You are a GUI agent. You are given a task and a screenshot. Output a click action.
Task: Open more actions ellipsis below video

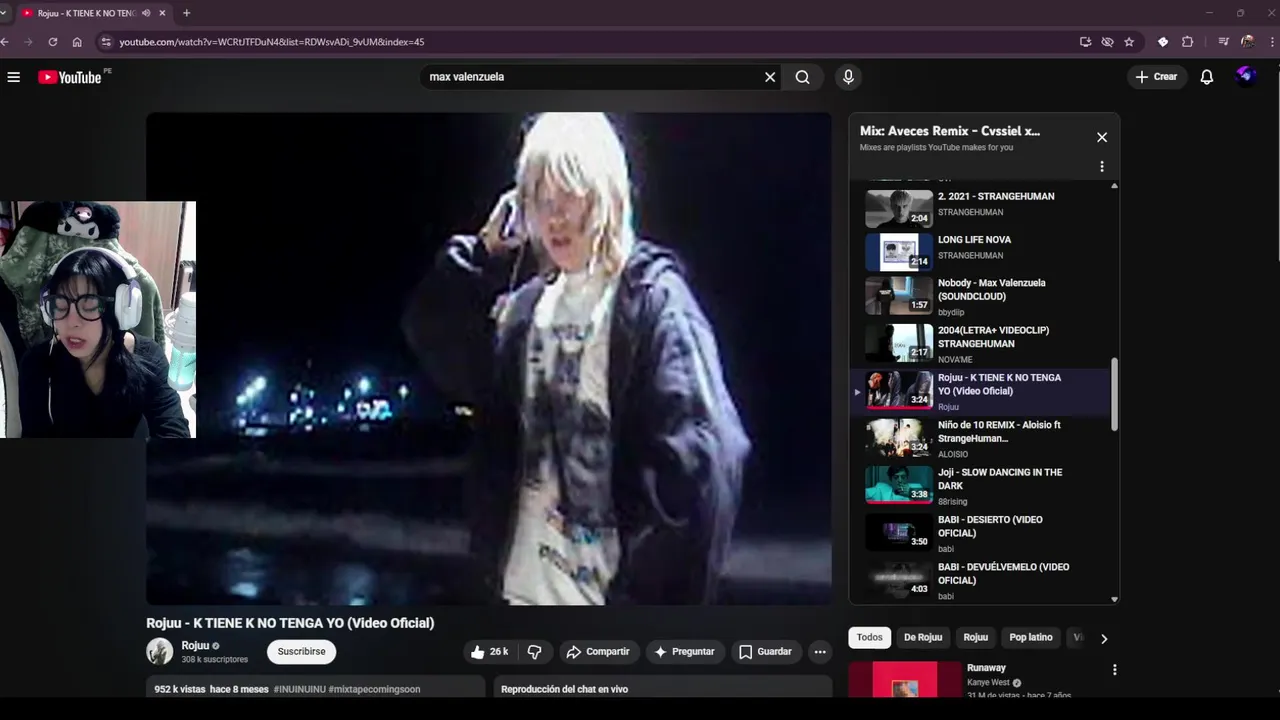pos(820,652)
